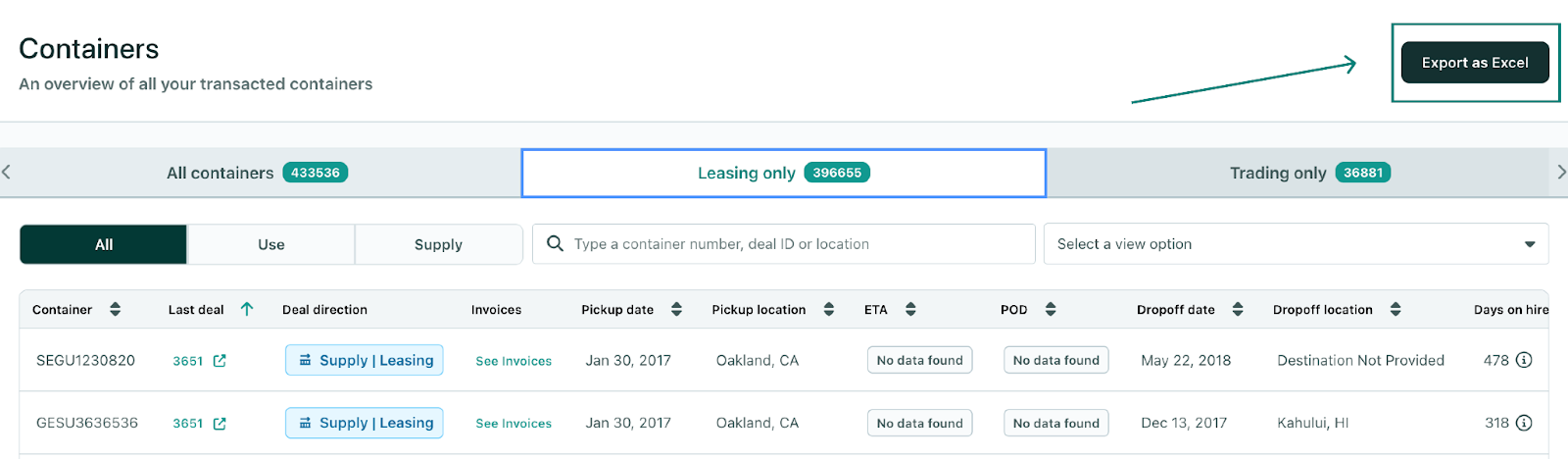Sort the ETA column using its icon

point(910,310)
